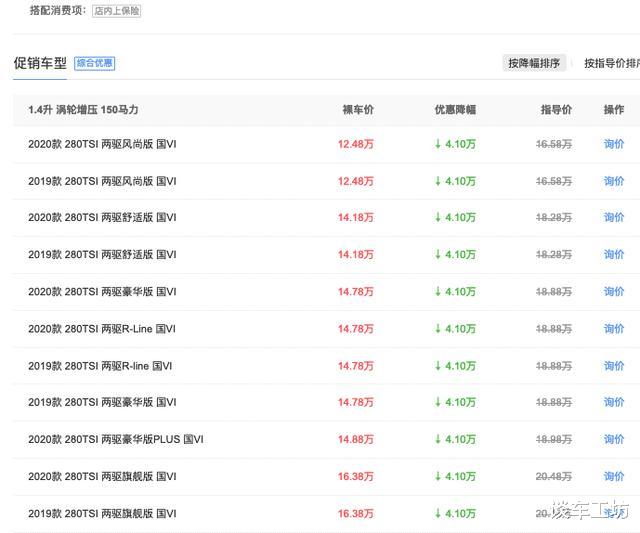
Task: Click the 指导价 column header
Action: (556, 109)
